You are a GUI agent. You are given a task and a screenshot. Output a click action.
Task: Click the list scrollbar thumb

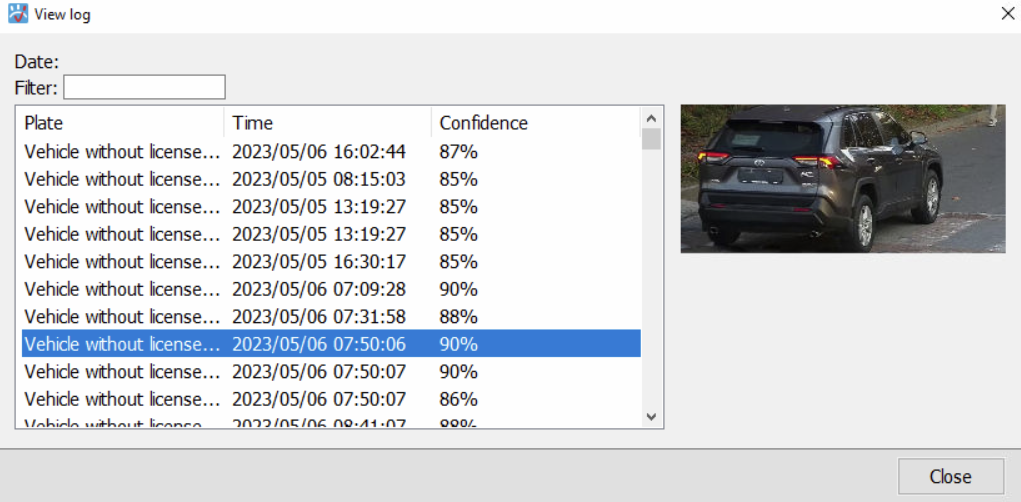650,139
